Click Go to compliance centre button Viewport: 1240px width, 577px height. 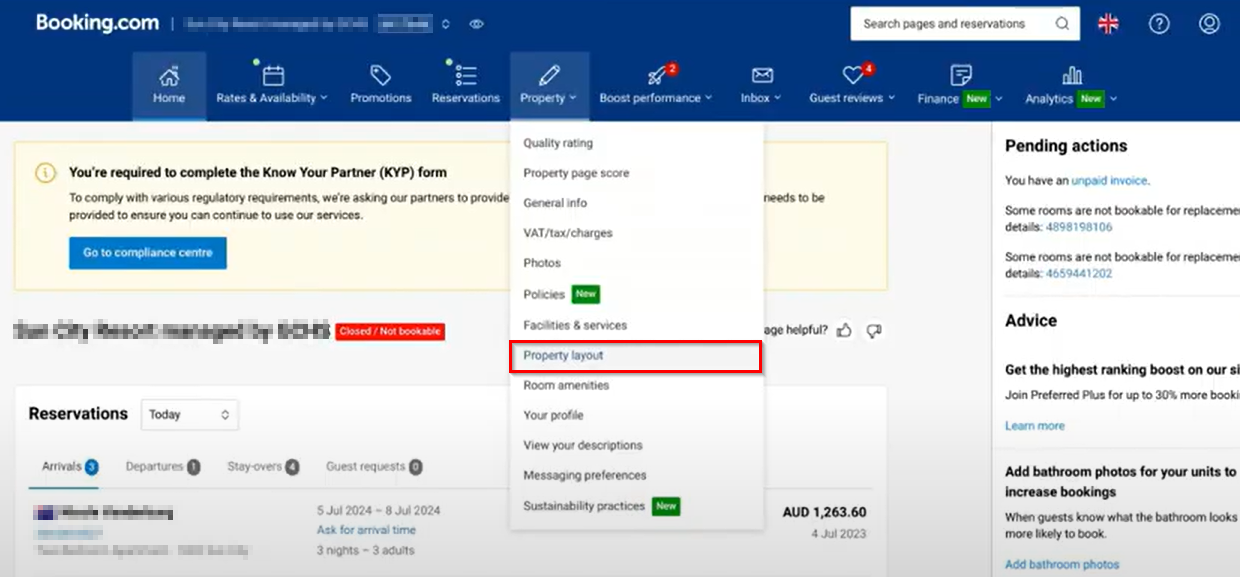pos(148,253)
